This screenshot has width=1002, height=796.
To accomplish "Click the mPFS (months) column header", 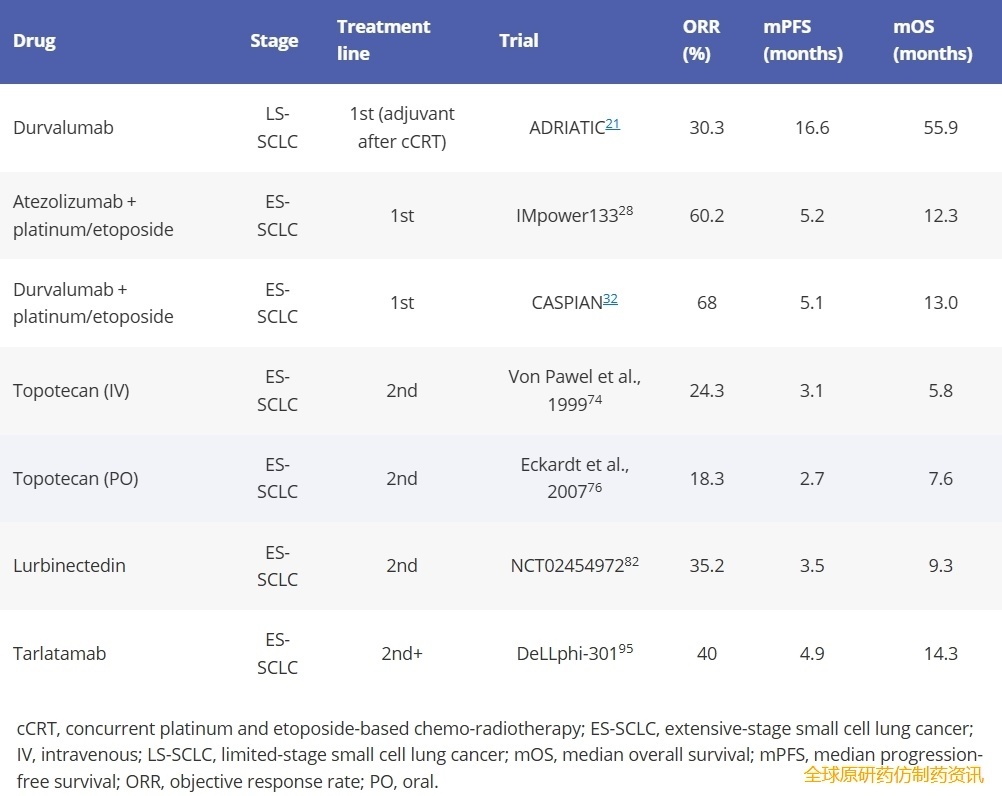I will point(802,40).
